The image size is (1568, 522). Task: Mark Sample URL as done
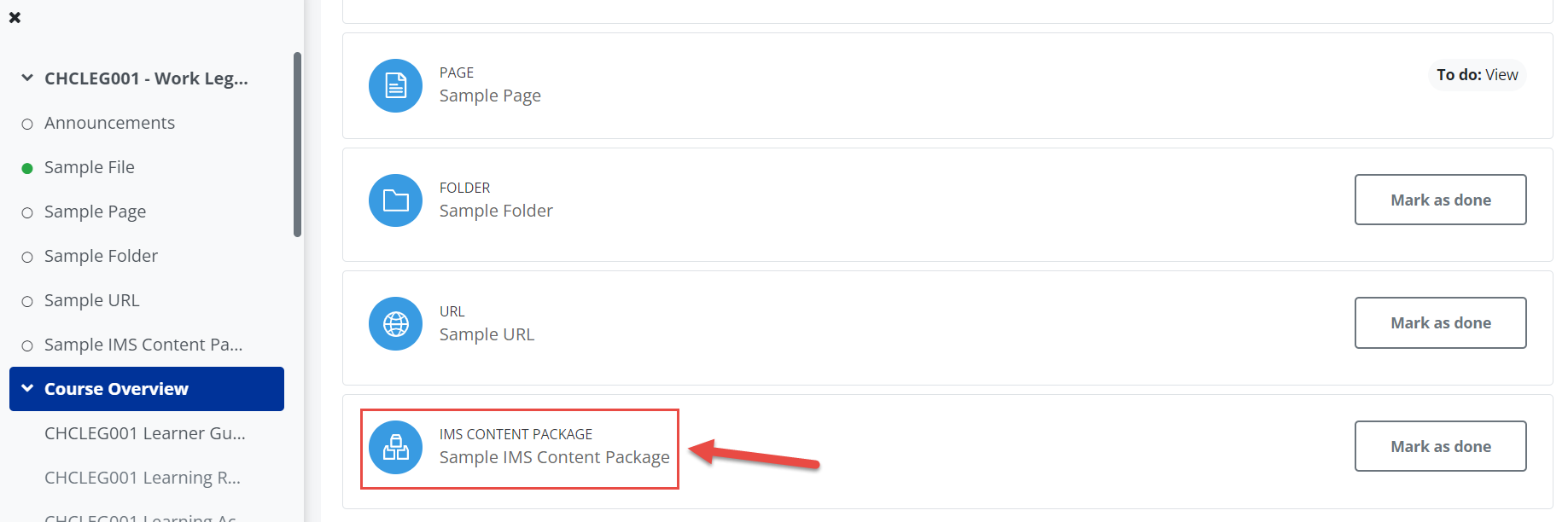point(1440,322)
